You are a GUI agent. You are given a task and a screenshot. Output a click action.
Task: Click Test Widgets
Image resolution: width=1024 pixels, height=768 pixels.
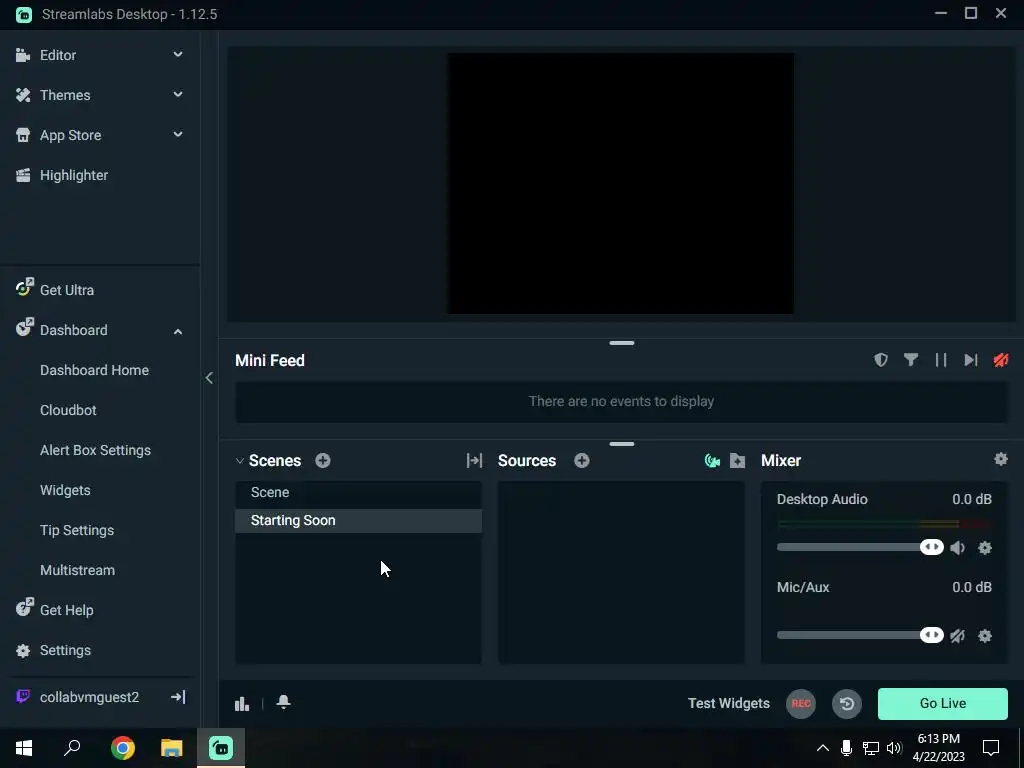pos(729,703)
